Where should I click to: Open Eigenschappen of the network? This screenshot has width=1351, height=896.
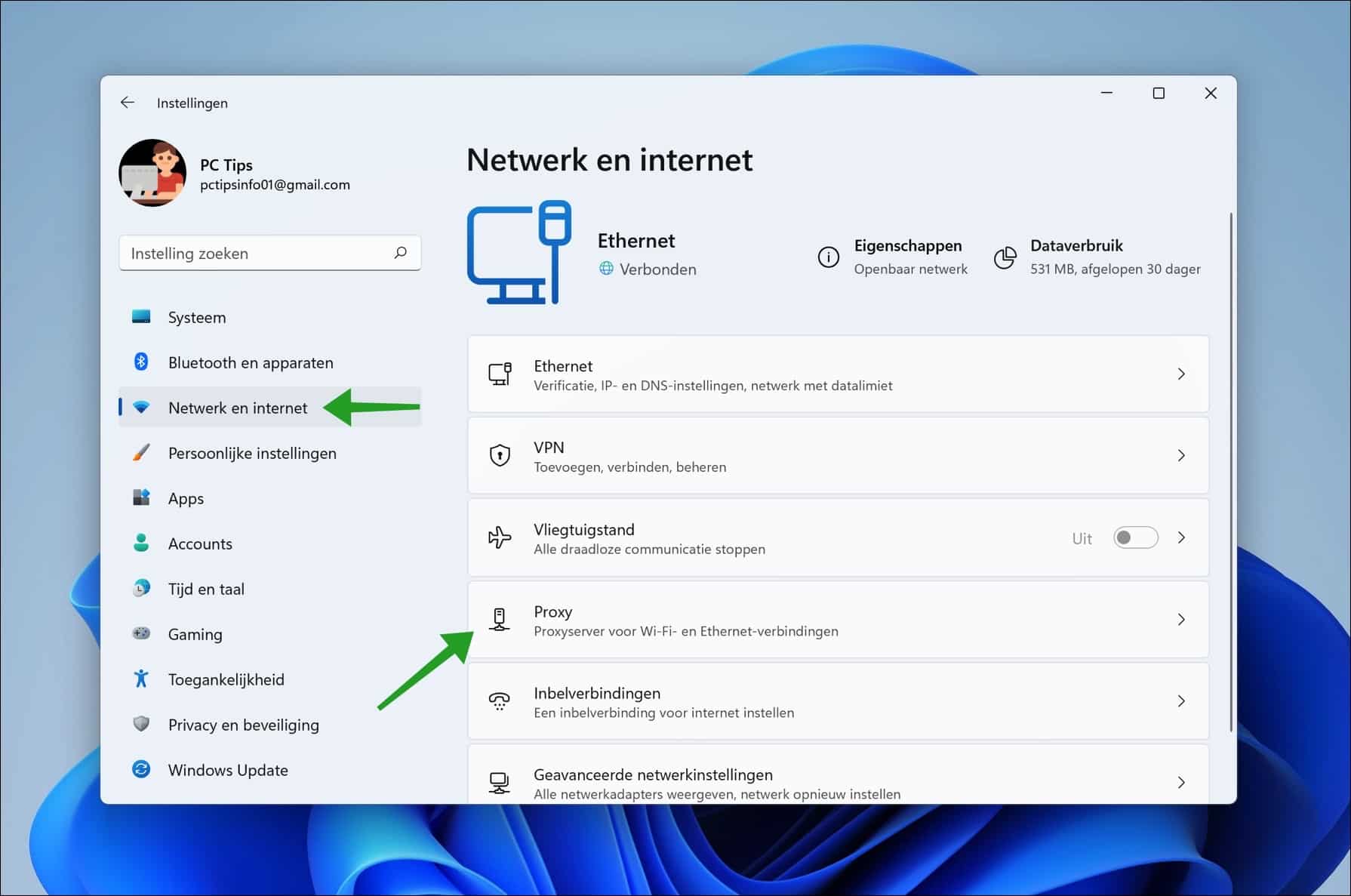pos(908,245)
